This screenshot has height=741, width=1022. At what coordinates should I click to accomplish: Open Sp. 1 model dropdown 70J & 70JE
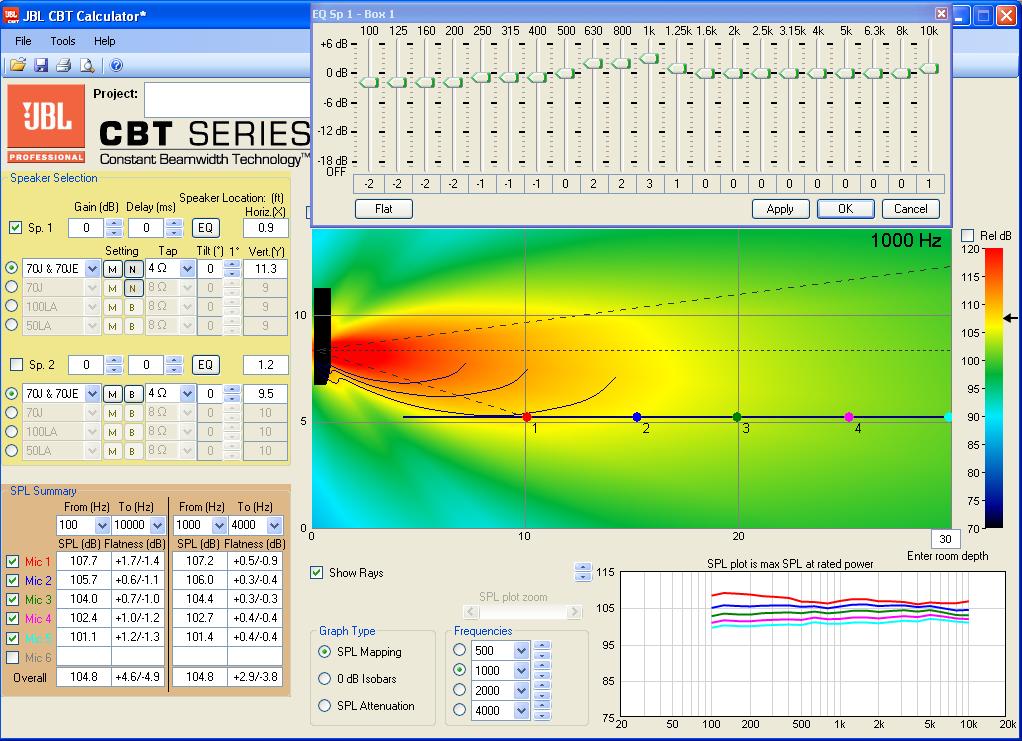pyautogui.click(x=92, y=269)
